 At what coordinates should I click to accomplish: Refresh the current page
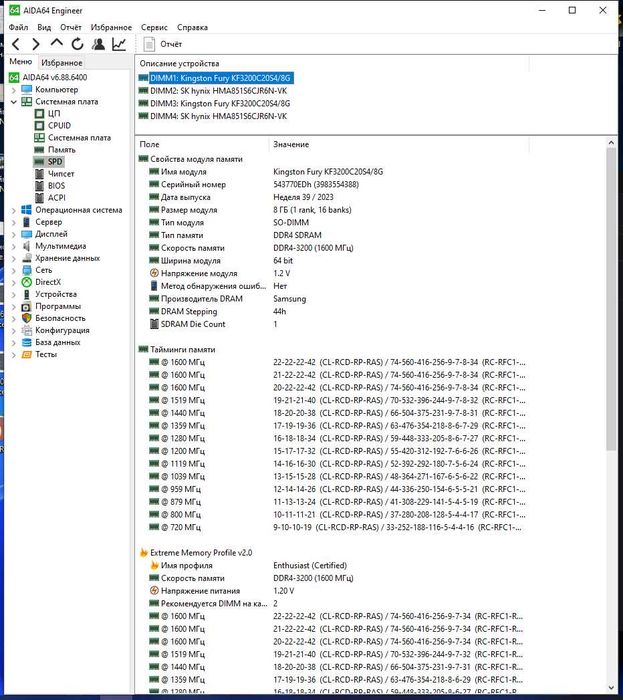(77, 44)
